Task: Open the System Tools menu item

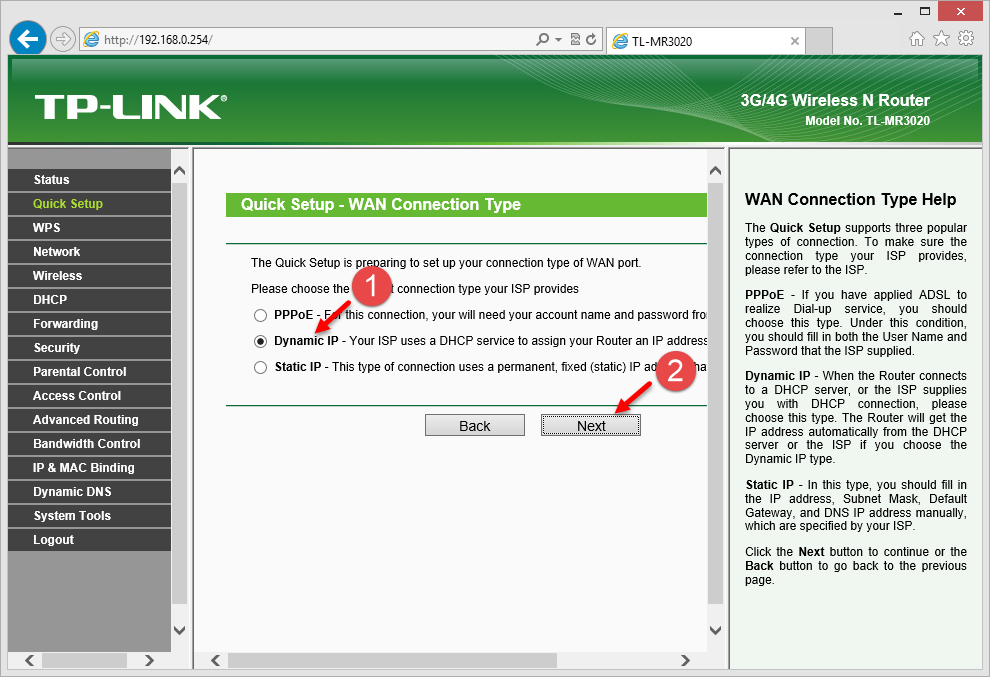Action: [89, 516]
